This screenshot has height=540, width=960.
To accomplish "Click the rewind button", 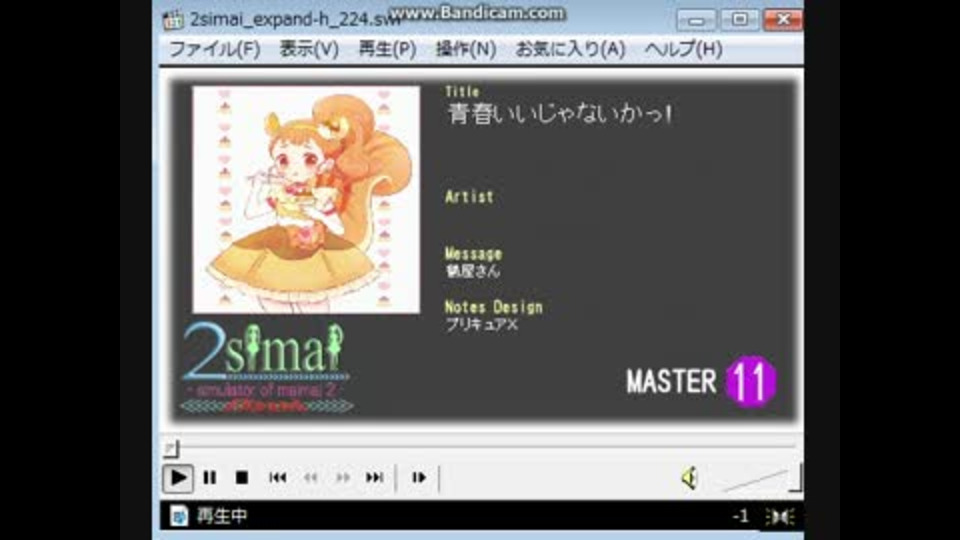I will click(x=310, y=478).
